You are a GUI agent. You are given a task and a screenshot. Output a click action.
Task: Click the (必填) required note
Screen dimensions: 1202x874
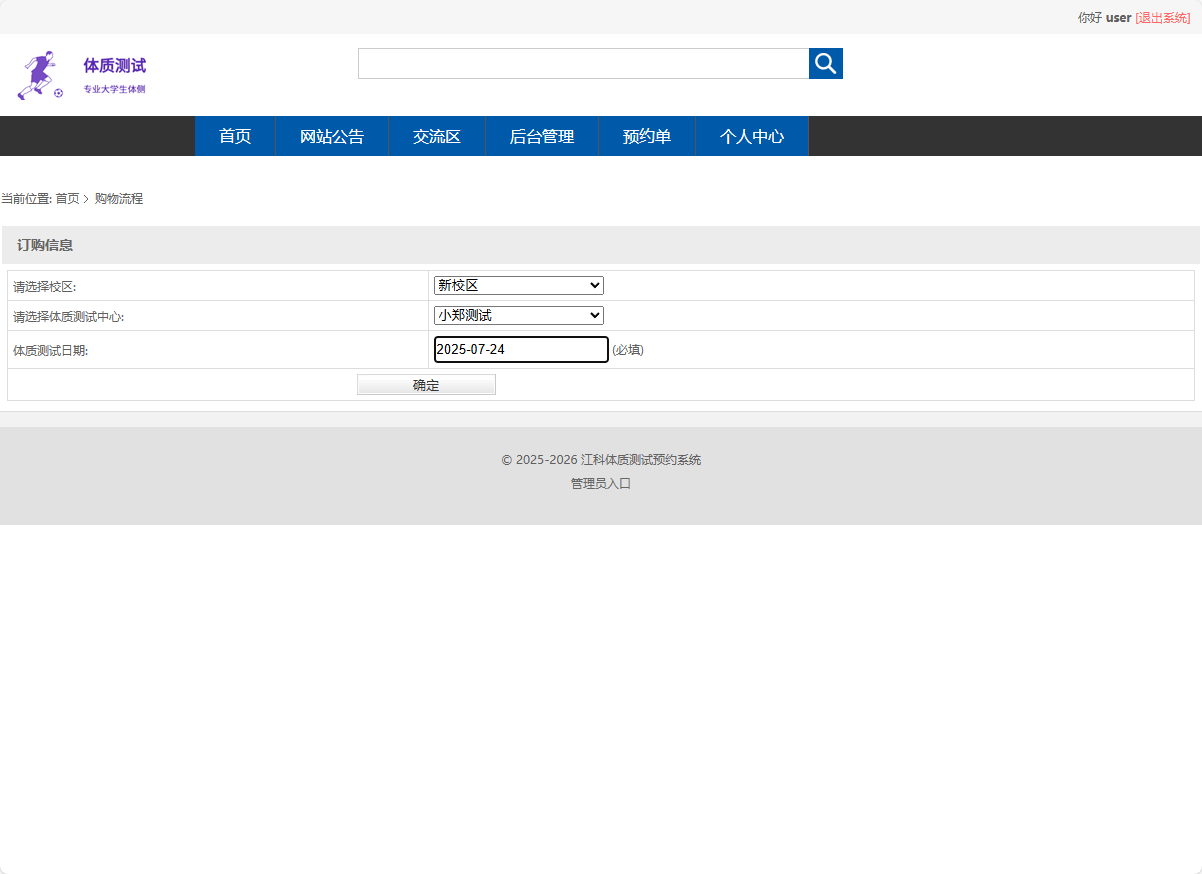point(628,350)
